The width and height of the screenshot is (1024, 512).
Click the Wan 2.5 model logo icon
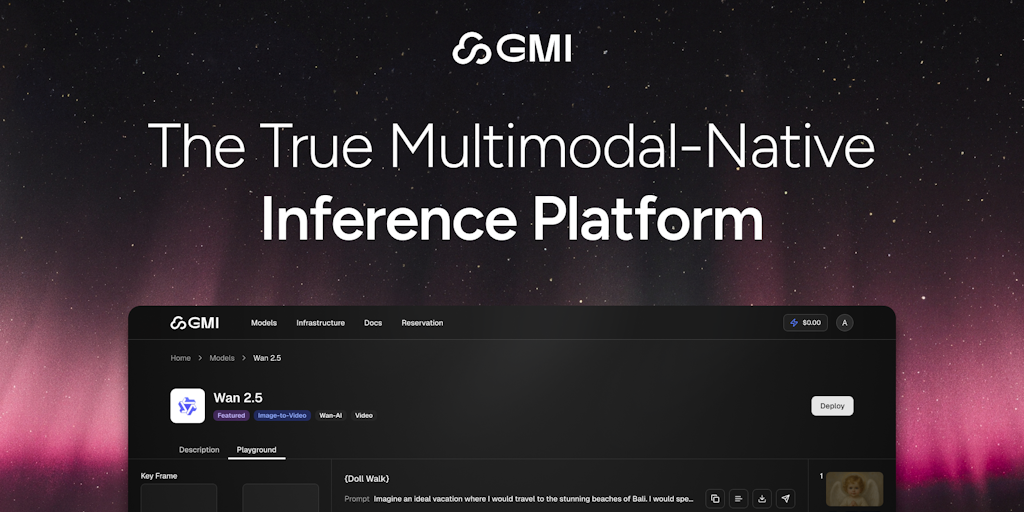(187, 406)
